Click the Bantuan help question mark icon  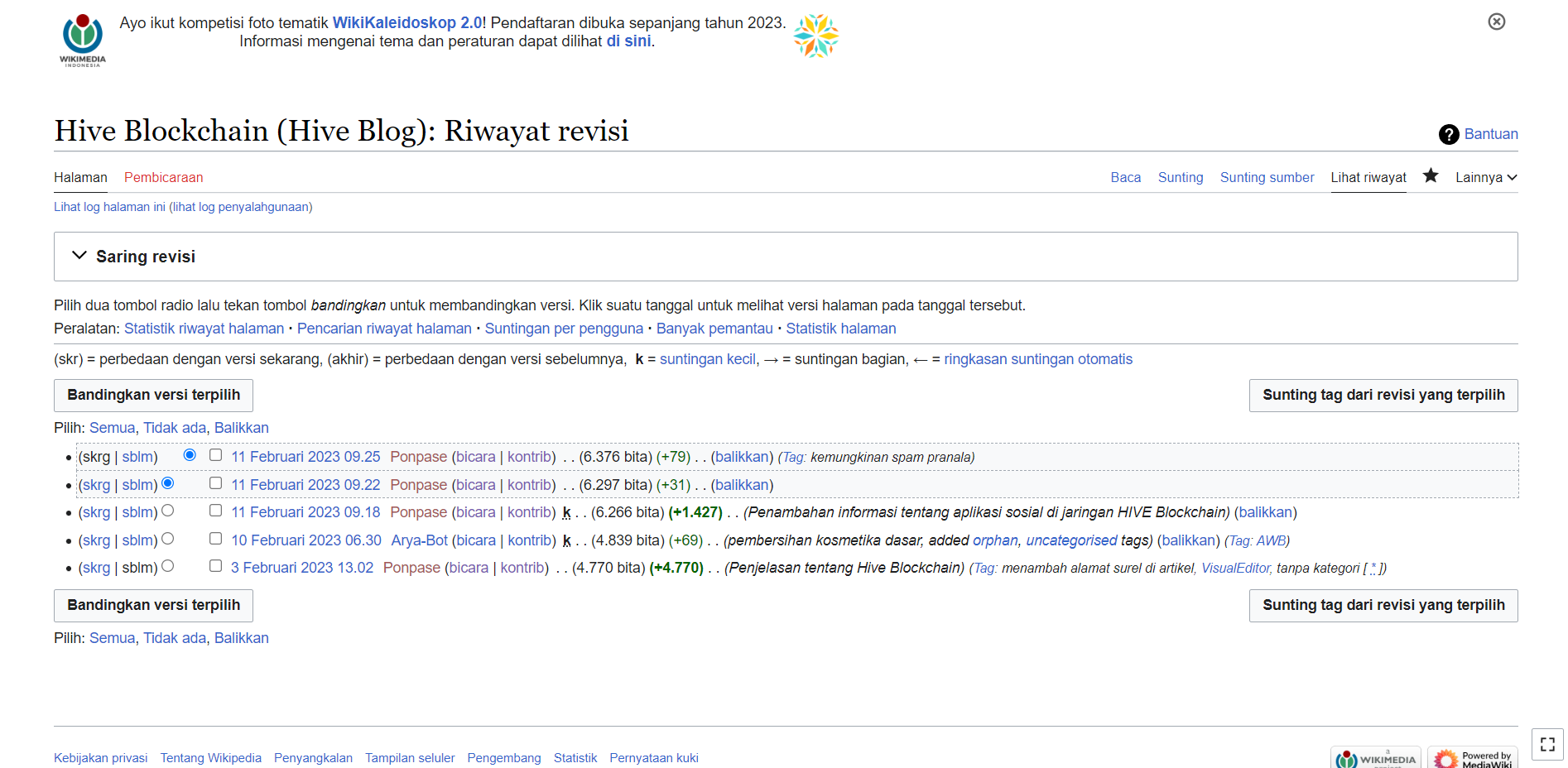[1449, 134]
